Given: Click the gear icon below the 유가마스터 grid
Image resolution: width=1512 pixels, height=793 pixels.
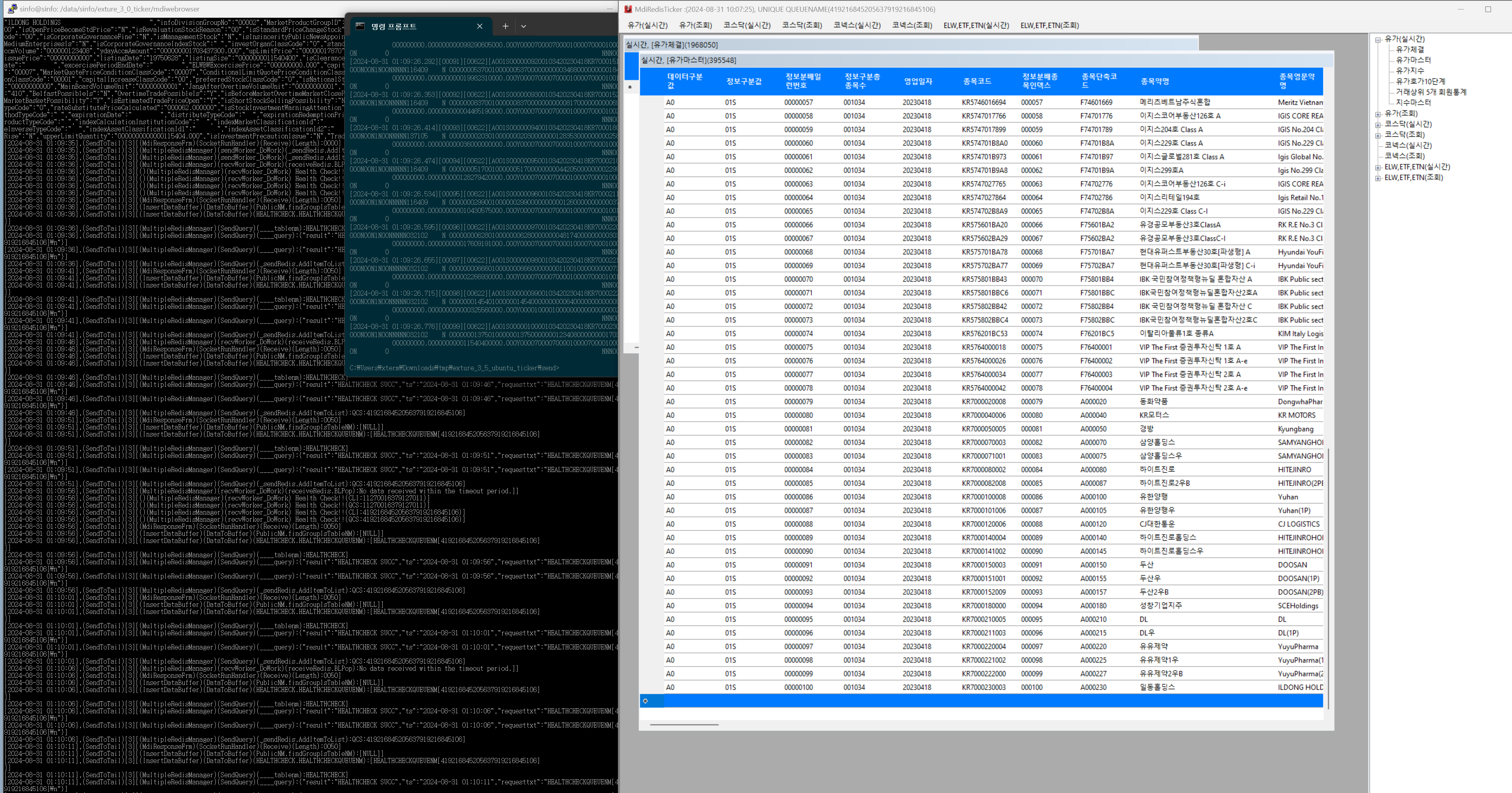Looking at the screenshot, I should (646, 701).
